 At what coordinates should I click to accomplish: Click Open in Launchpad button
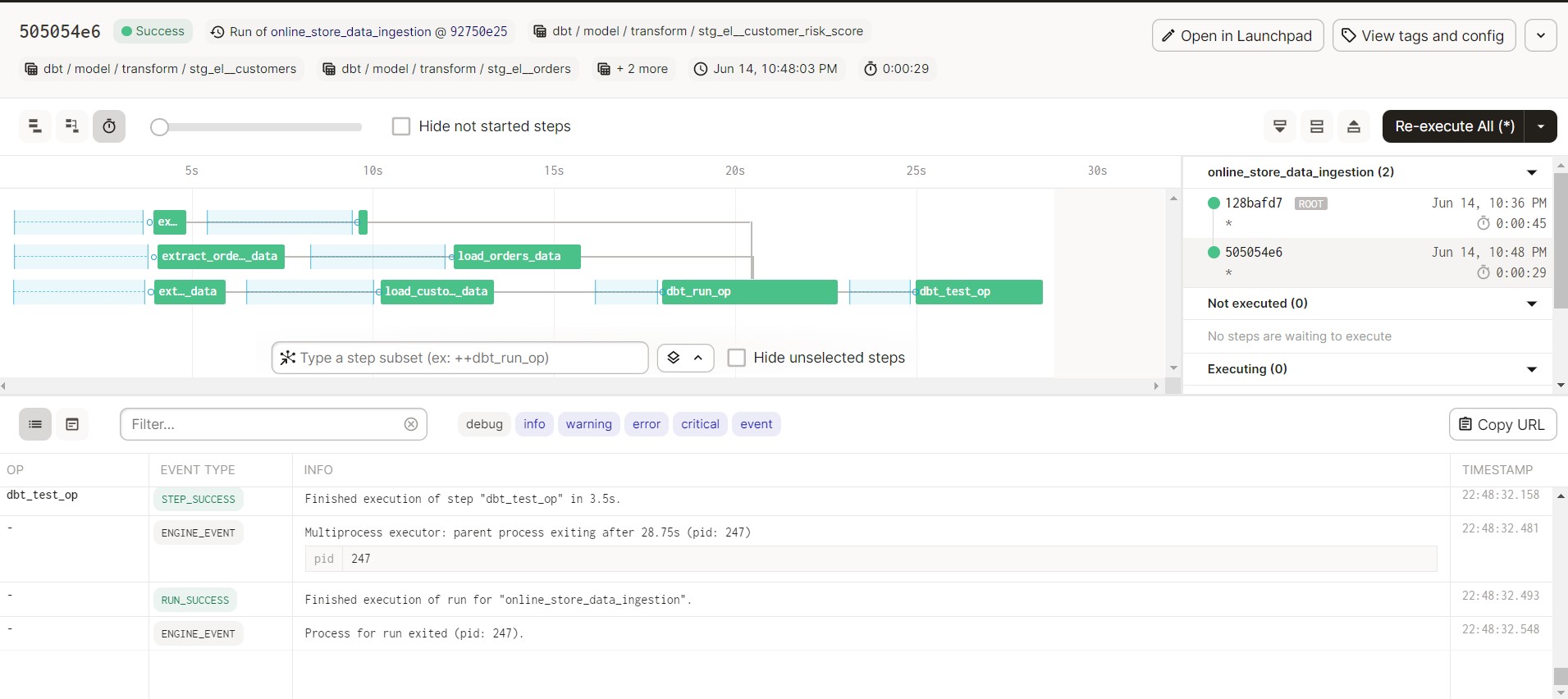[1238, 35]
